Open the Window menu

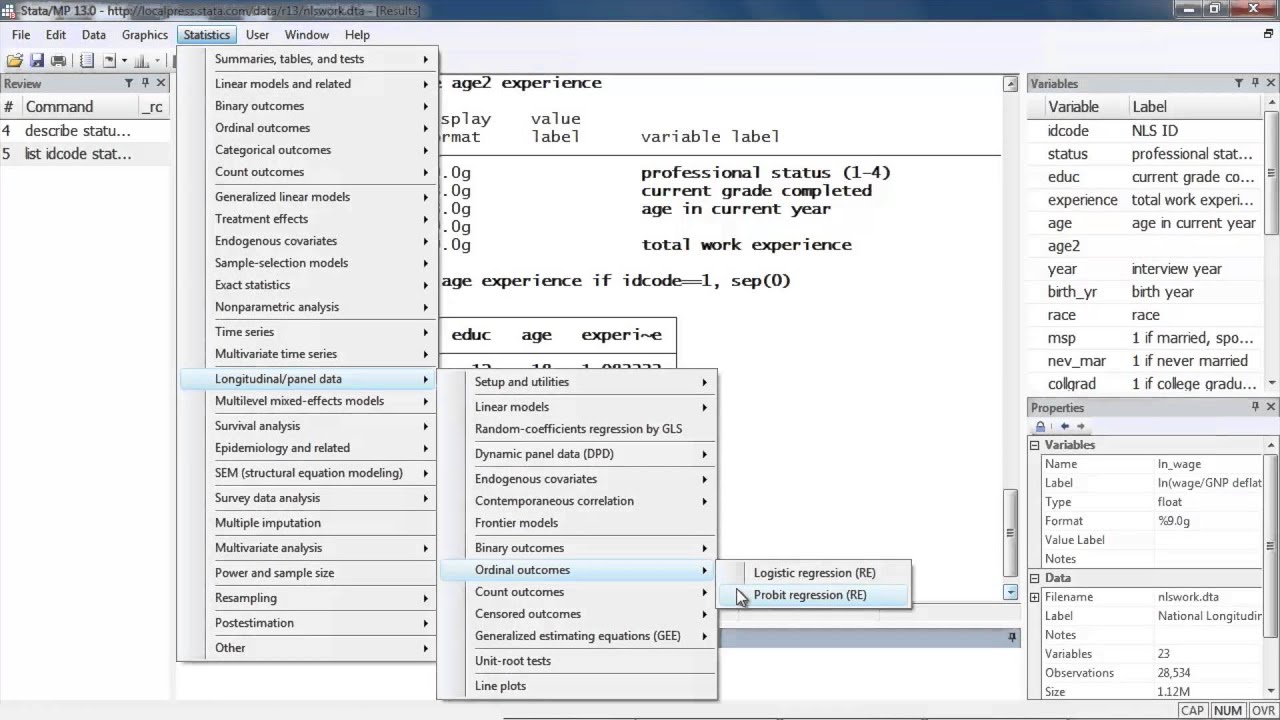pos(307,35)
